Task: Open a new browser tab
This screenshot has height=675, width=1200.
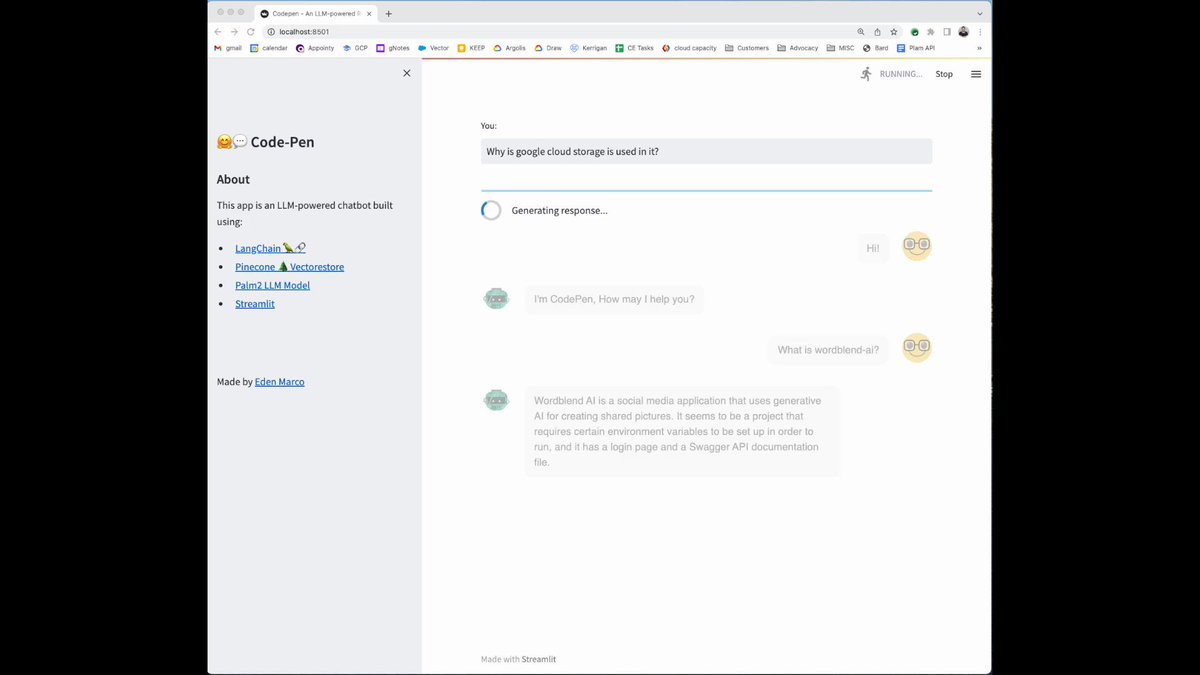Action: tap(389, 13)
